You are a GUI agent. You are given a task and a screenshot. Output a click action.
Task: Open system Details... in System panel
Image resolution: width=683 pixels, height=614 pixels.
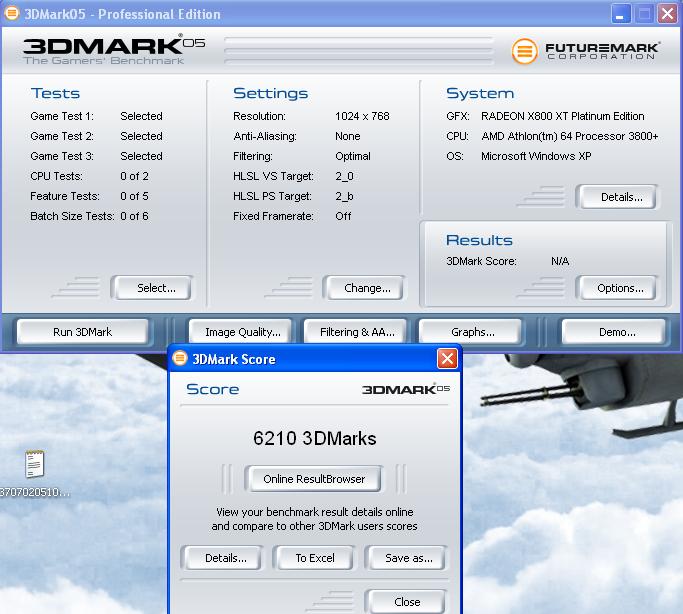tap(616, 197)
